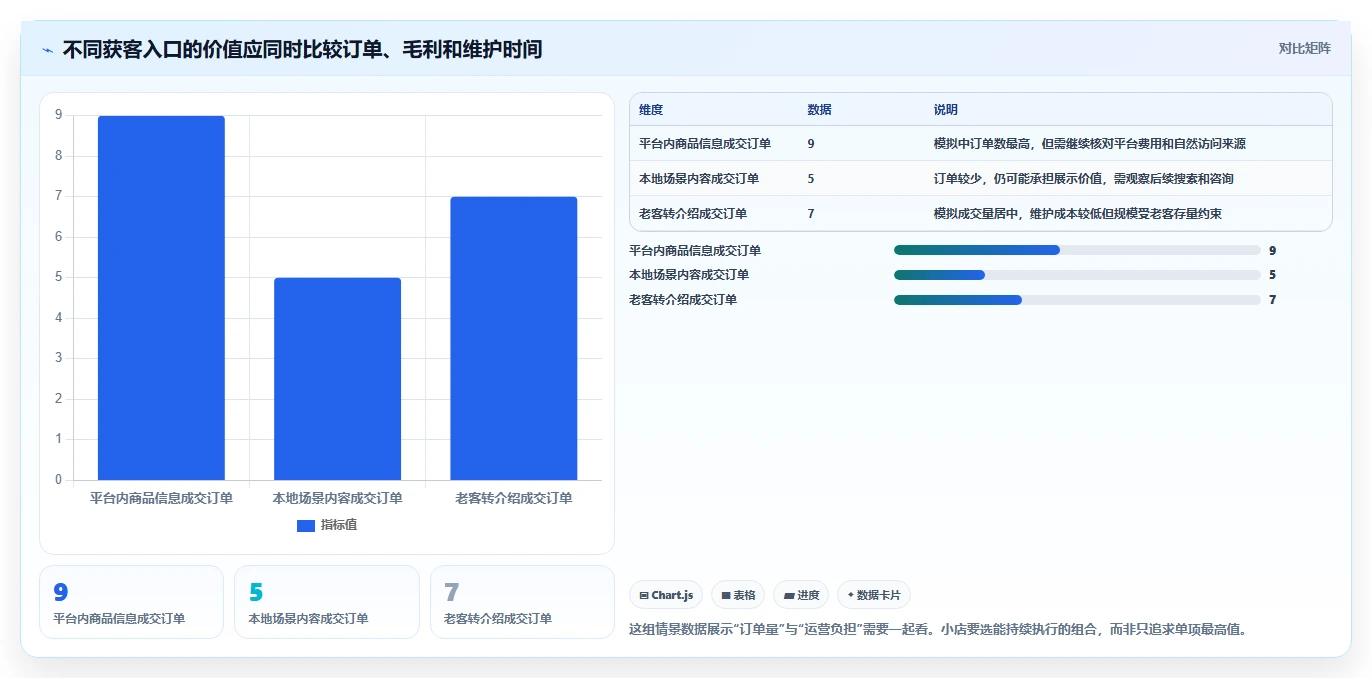Click progress list label 本地场景内容成交订单
Screen dimensions: 1372x678
689,275
